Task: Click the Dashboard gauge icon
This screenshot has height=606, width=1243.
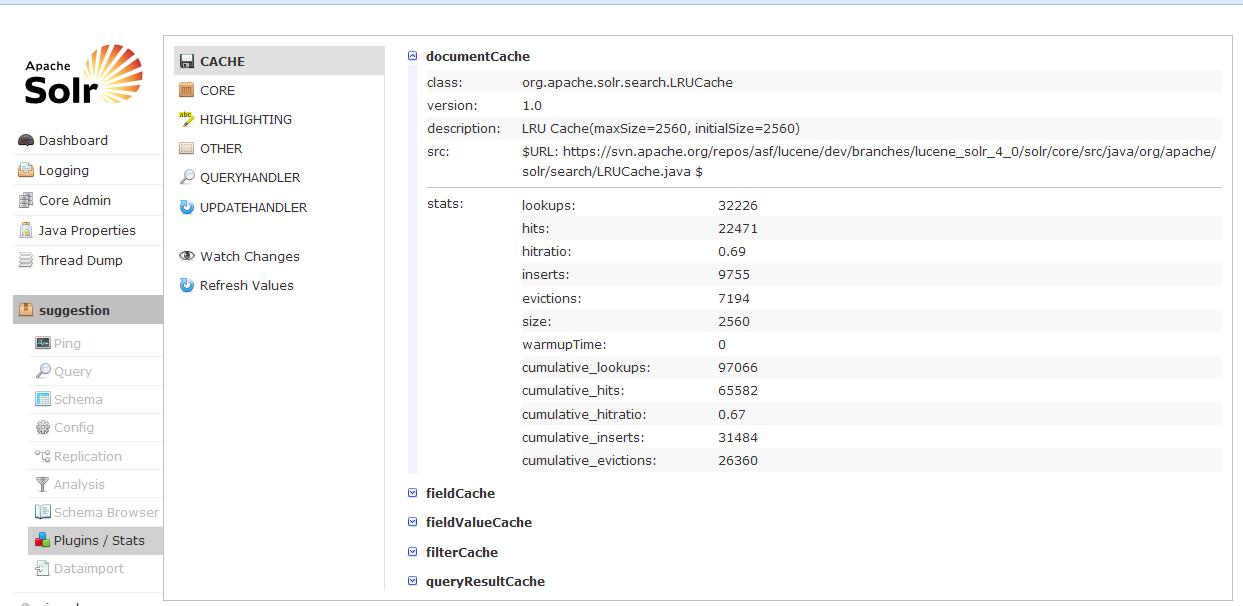Action: click(x=26, y=141)
